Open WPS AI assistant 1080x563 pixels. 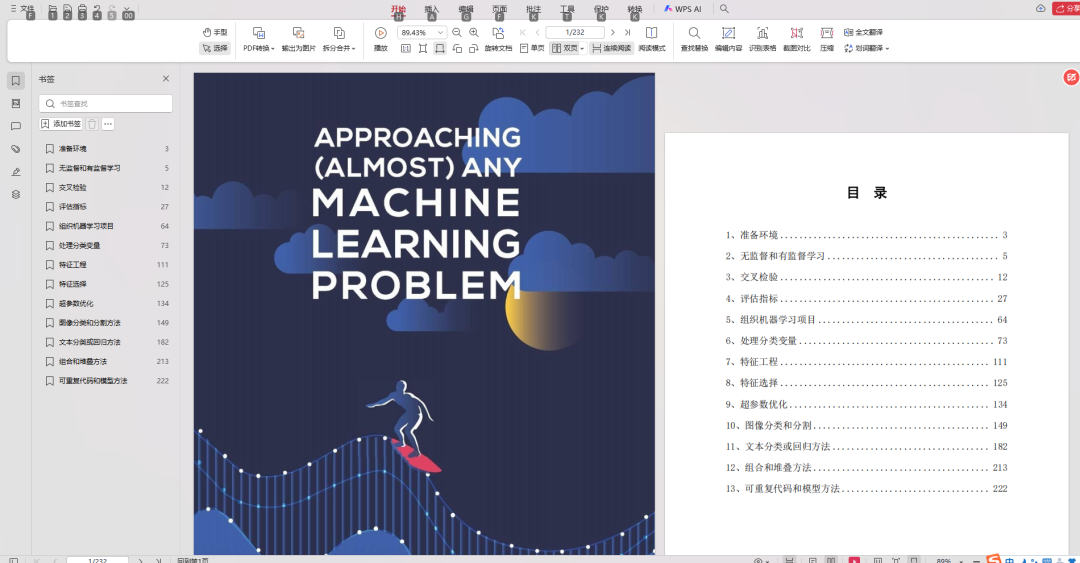click(683, 9)
